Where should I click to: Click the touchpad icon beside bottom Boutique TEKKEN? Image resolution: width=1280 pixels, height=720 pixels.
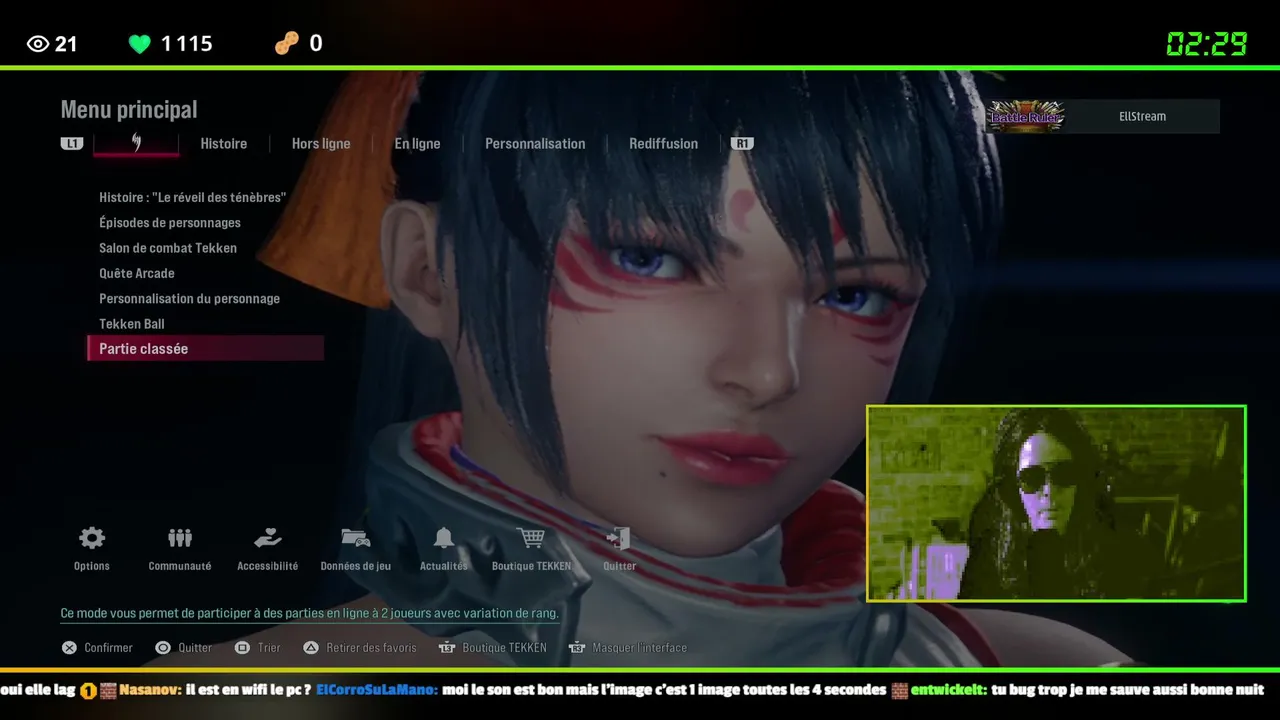coord(447,648)
